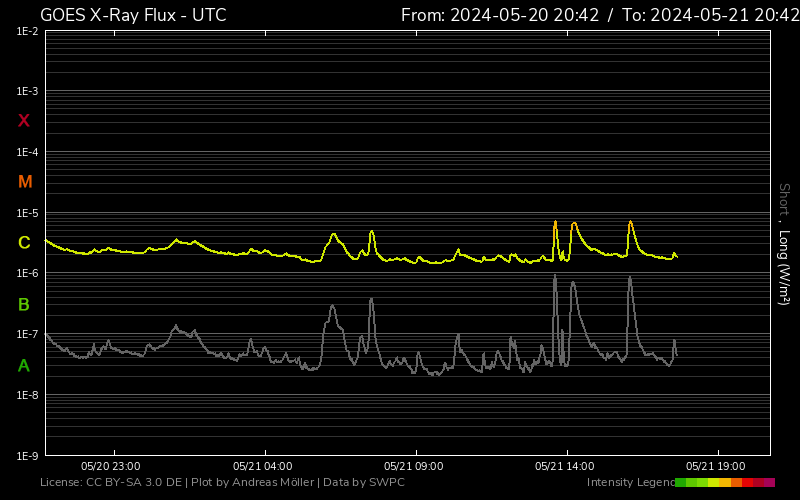Screen dimensions: 800x500
Task: Click the 05/21 04:00 time axis label
Action: tap(262, 466)
